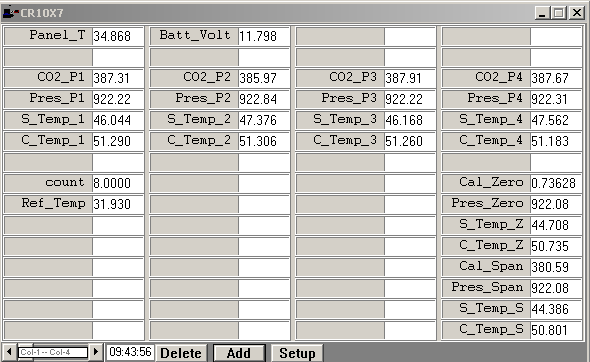Select the CO2_P4 label cell
590x362 pixels.
486,78
